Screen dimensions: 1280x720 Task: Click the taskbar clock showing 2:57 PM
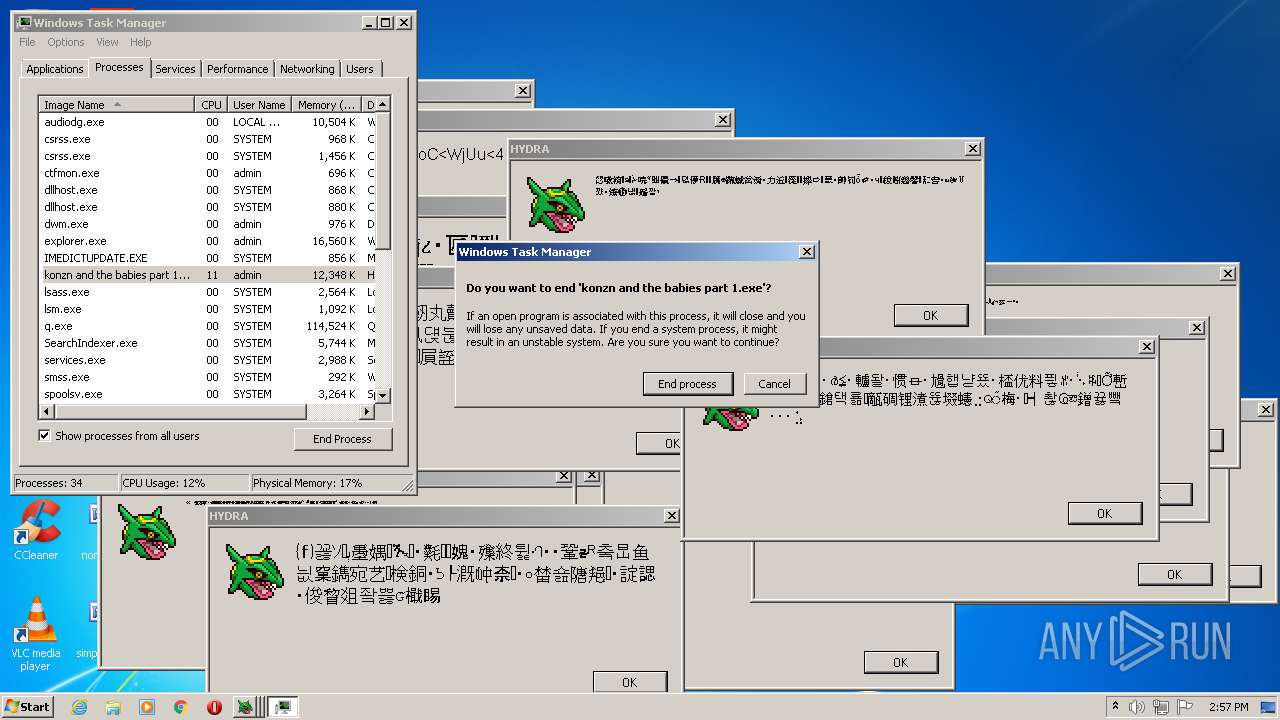click(1228, 707)
